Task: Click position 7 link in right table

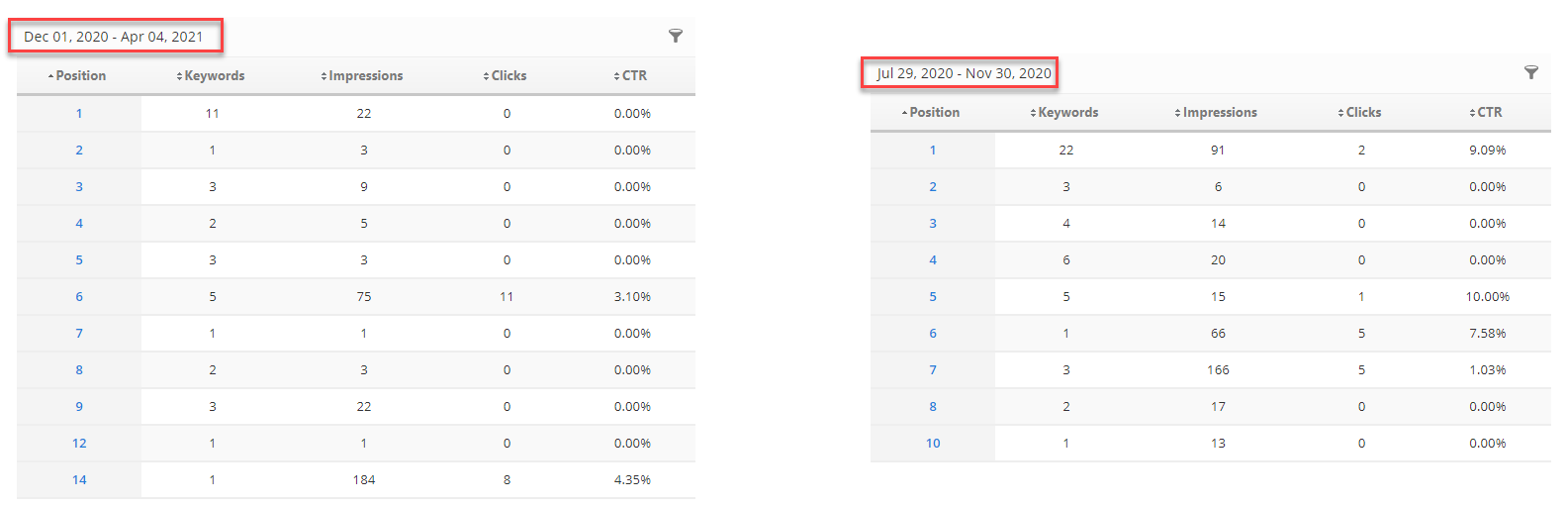Action: (933, 370)
